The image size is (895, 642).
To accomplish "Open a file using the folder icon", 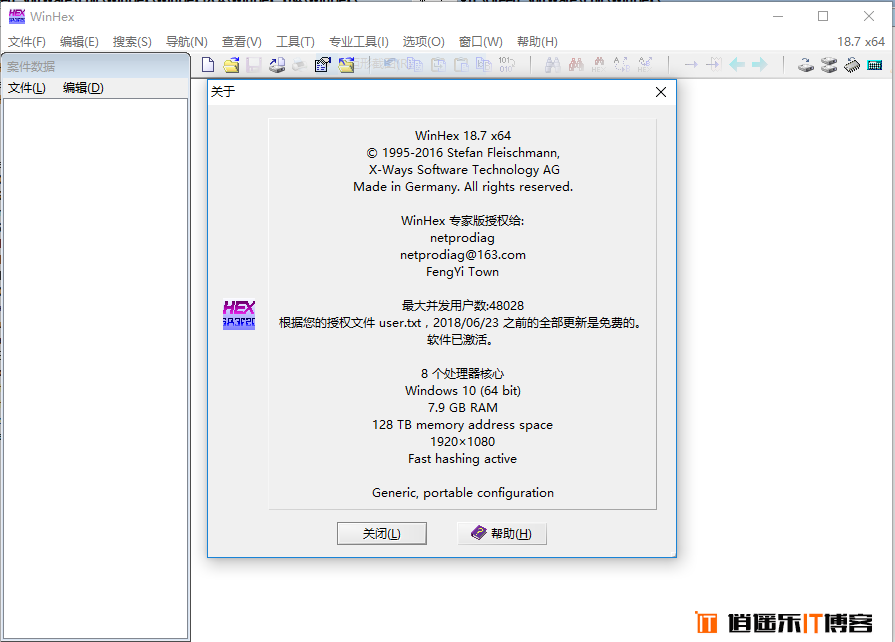I will point(231,64).
